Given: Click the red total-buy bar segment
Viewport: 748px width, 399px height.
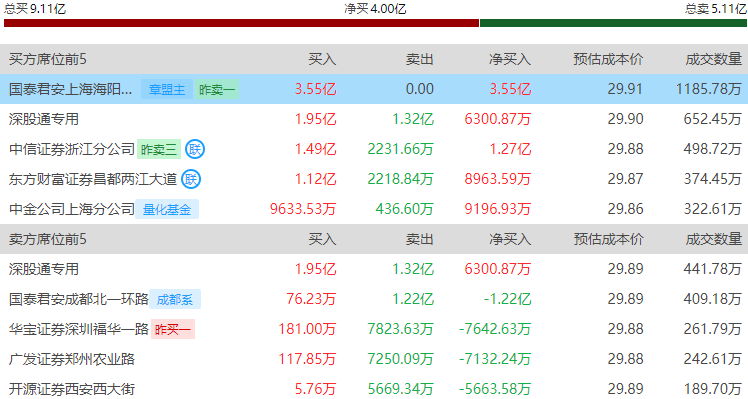Looking at the screenshot, I should pos(241,23).
